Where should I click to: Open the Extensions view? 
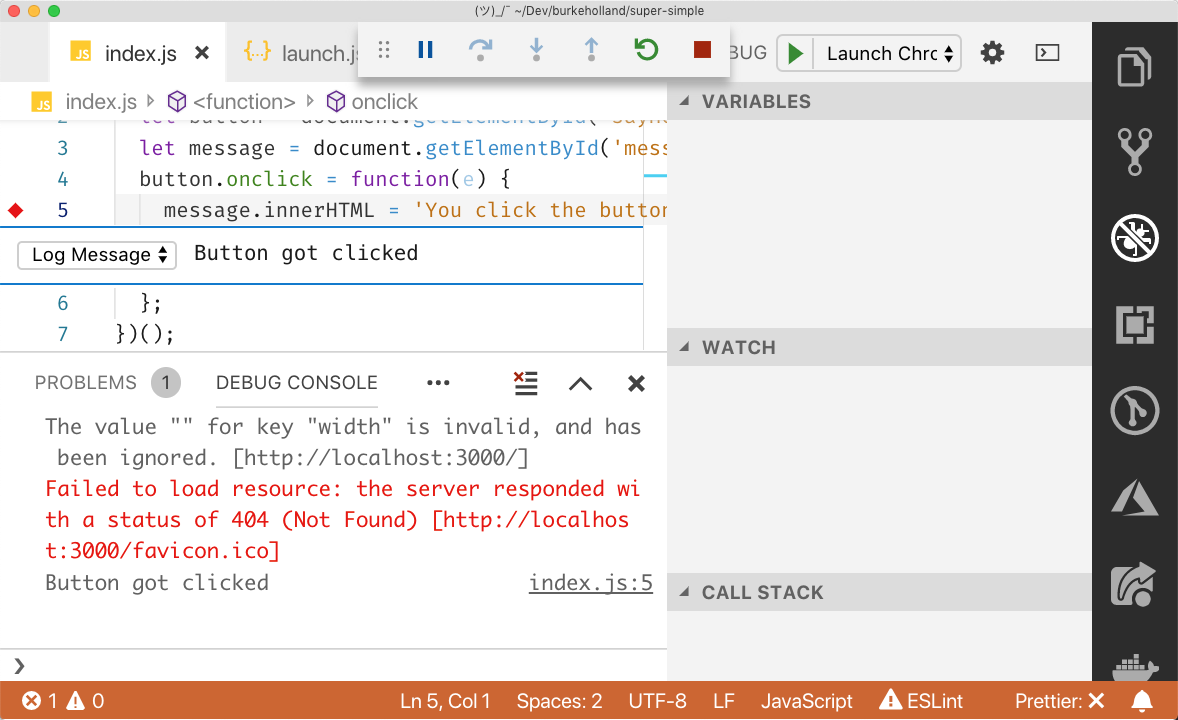point(1134,325)
